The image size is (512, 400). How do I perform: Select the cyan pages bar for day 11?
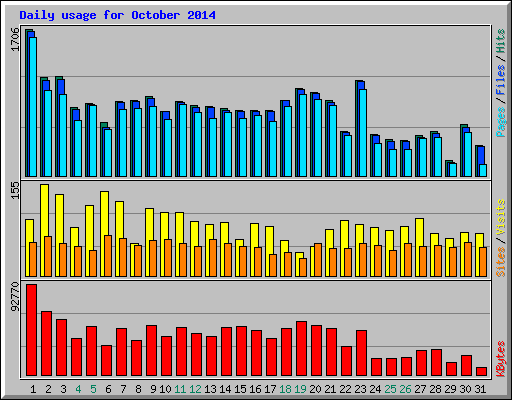(x=183, y=140)
